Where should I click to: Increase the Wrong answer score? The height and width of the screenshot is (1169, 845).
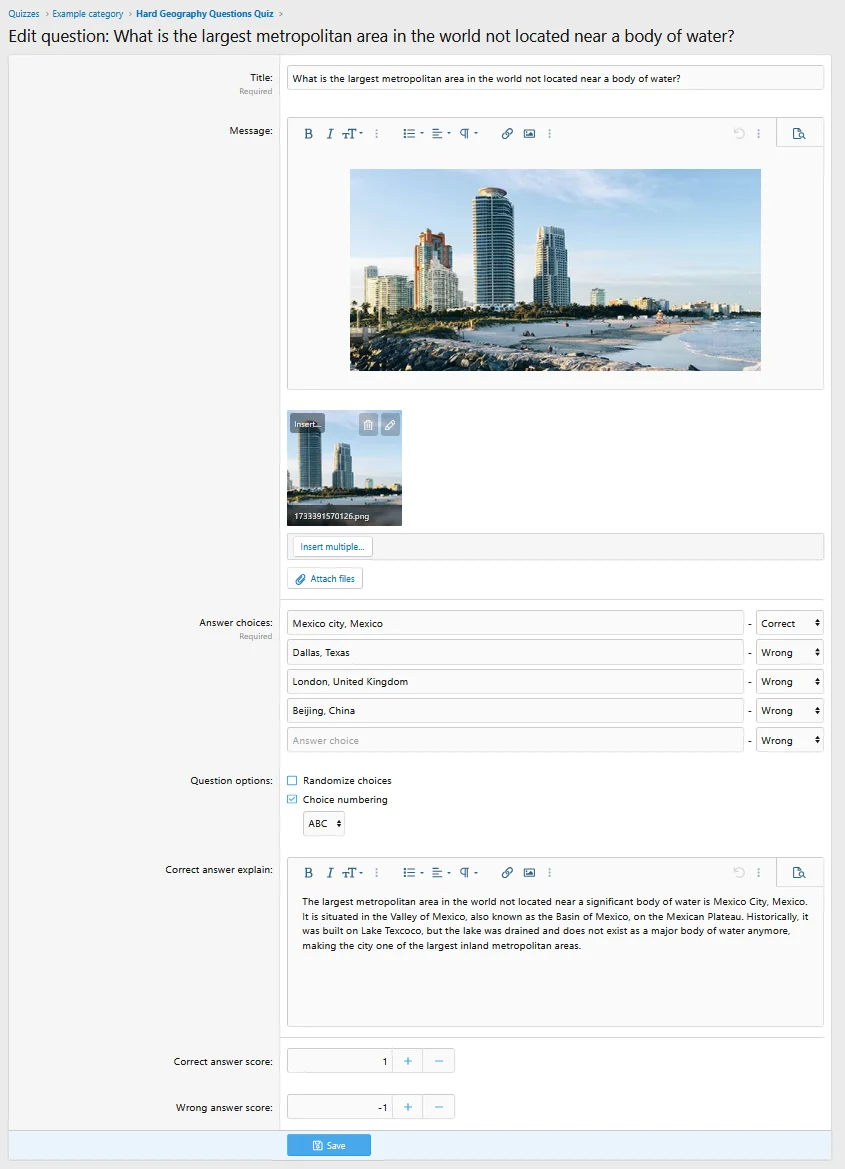(408, 1107)
